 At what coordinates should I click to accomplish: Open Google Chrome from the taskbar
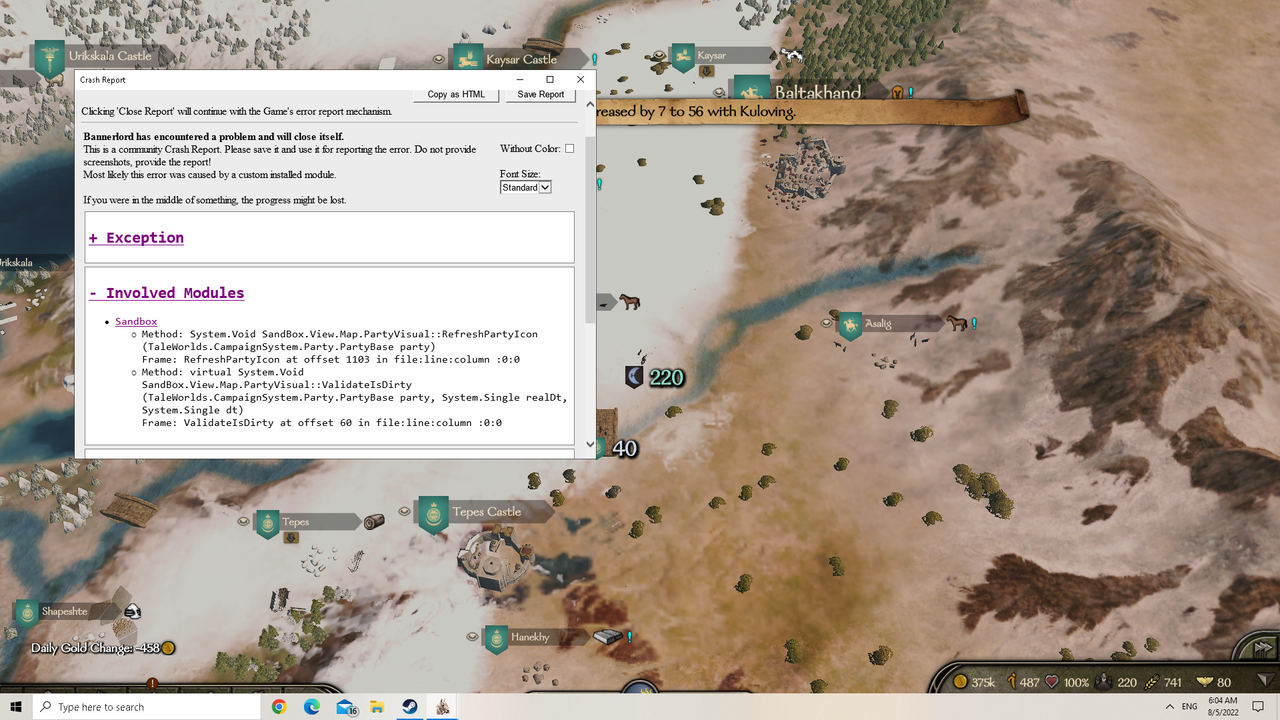279,706
